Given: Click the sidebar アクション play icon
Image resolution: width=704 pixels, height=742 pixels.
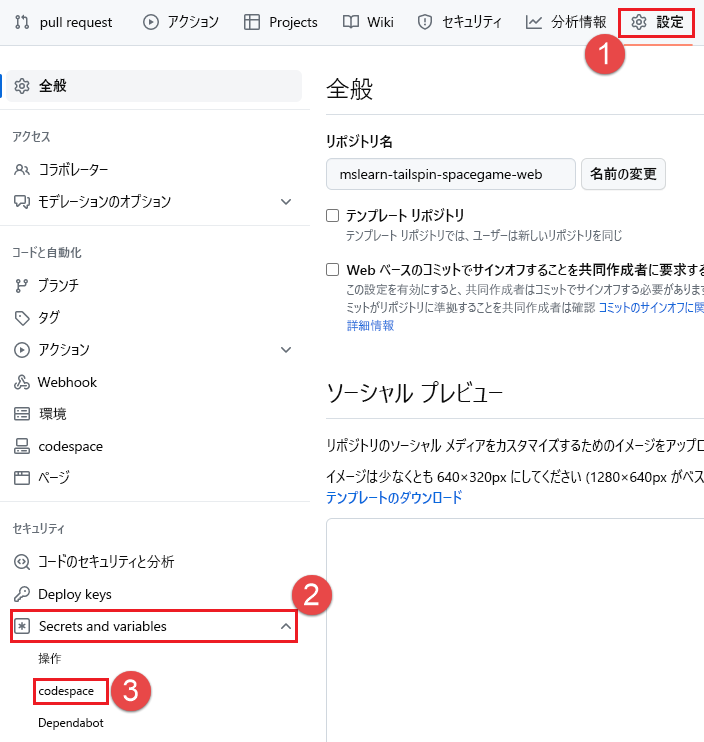Looking at the screenshot, I should (x=22, y=350).
